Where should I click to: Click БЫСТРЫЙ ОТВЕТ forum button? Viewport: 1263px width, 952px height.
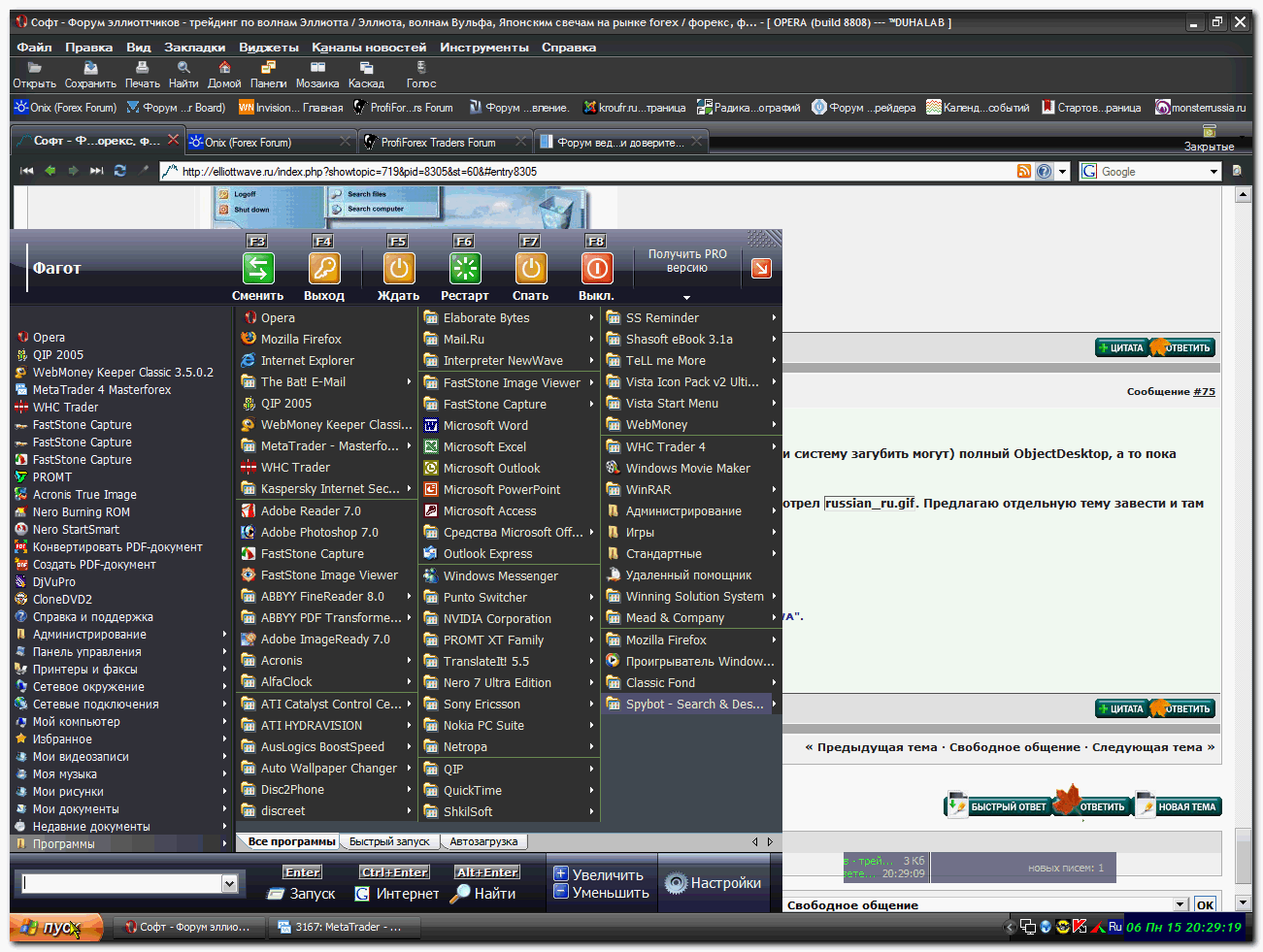pyautogui.click(x=998, y=806)
